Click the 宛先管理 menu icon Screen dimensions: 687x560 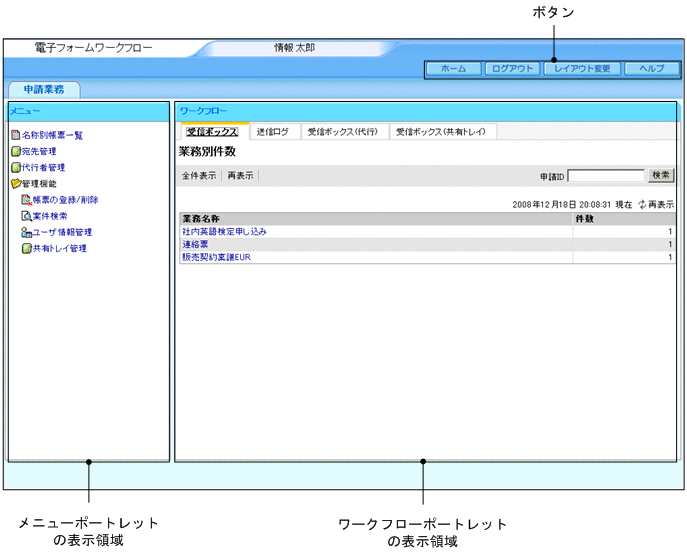coord(15,152)
